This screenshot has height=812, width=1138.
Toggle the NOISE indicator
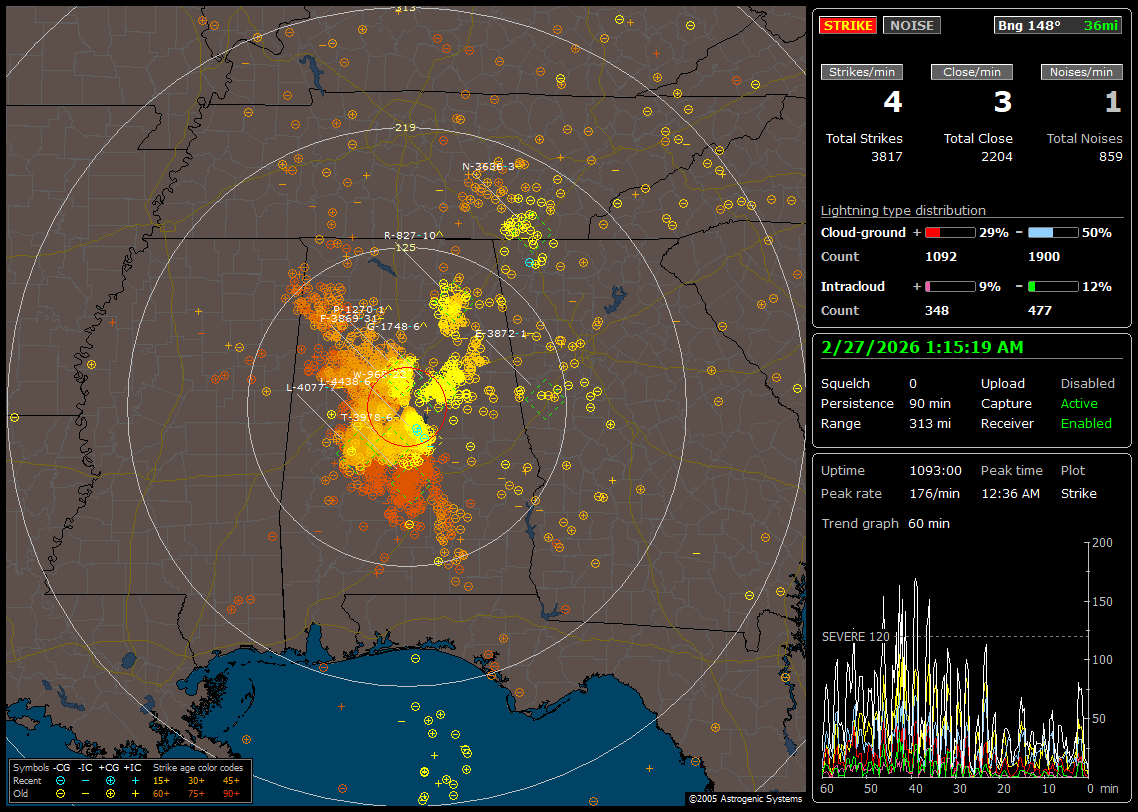tap(911, 26)
